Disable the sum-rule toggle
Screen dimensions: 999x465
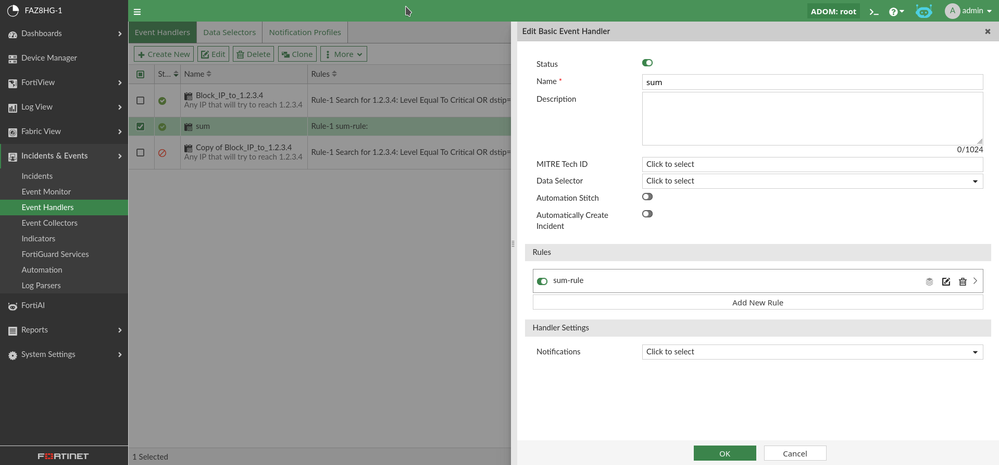click(x=542, y=281)
